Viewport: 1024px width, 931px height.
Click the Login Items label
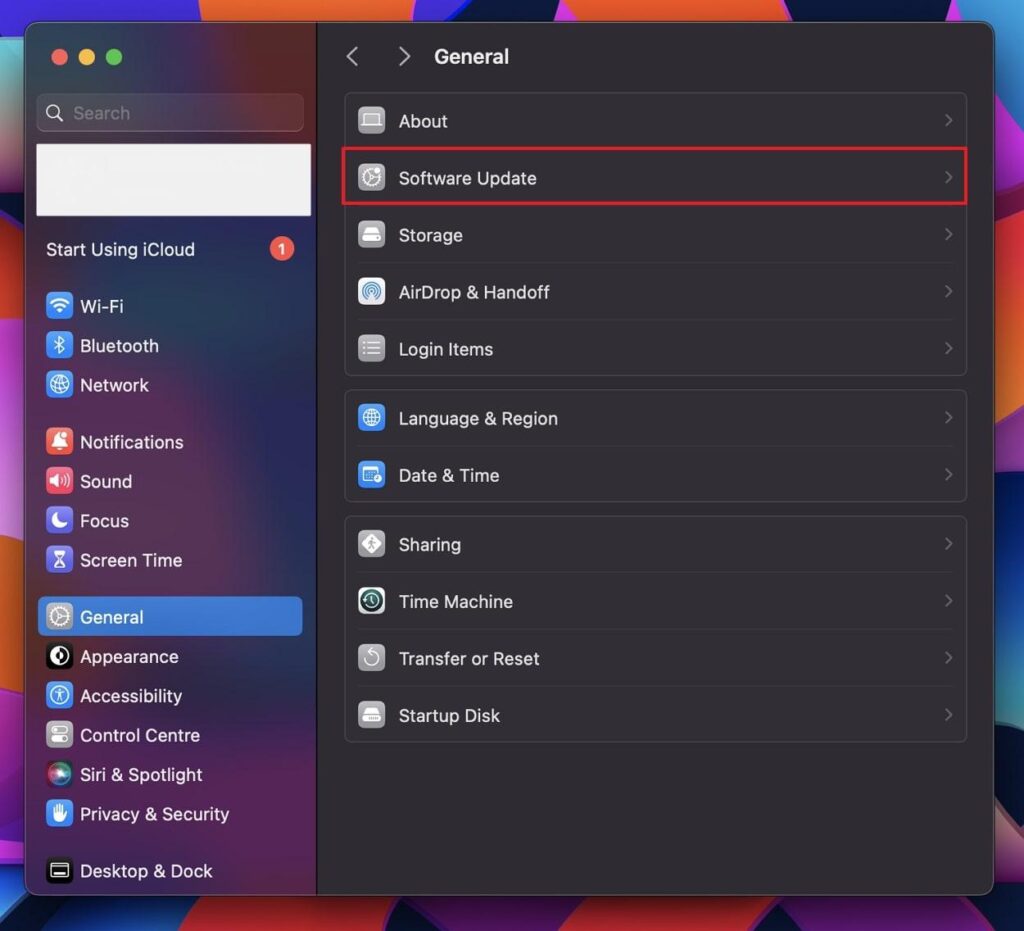(445, 349)
